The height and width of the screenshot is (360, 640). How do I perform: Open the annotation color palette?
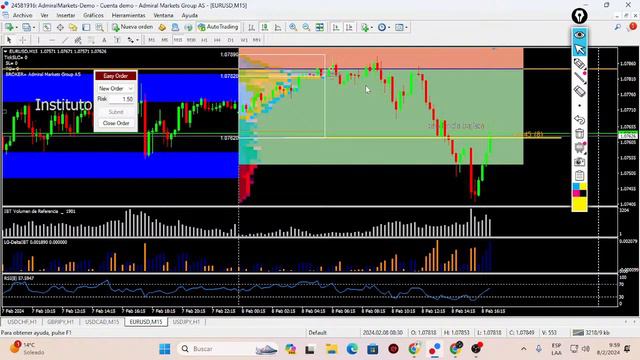click(579, 190)
